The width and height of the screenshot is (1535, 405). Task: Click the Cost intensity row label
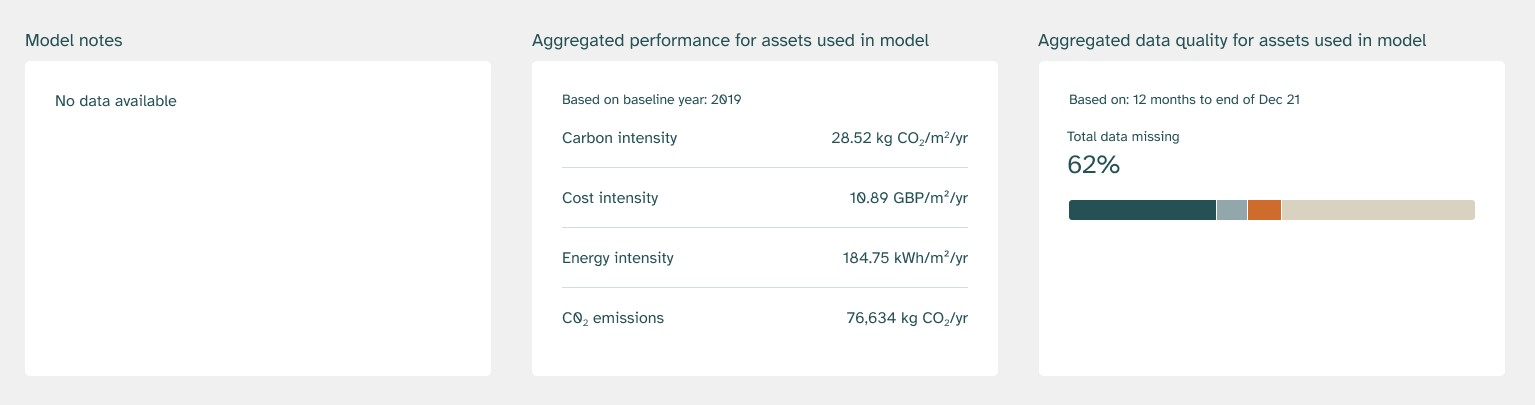610,198
